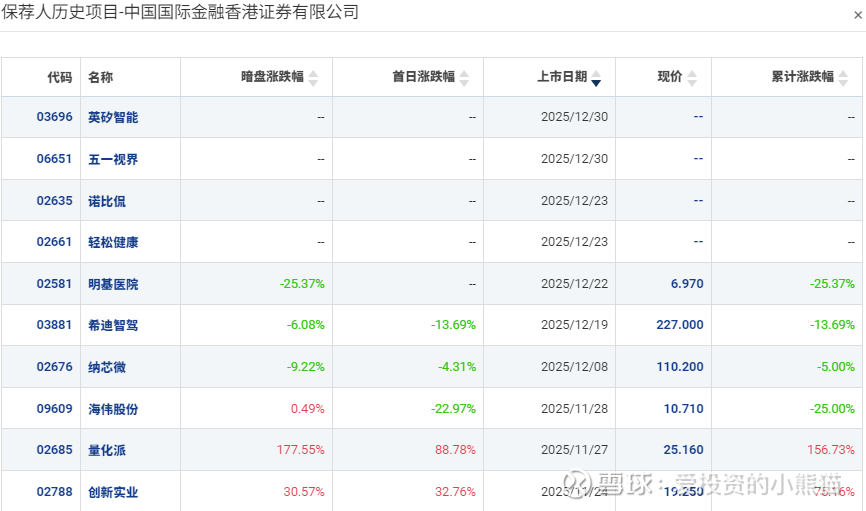Image resolution: width=866 pixels, height=511 pixels.
Task: Click the 首日涨跌幅 header label
Action: [424, 77]
